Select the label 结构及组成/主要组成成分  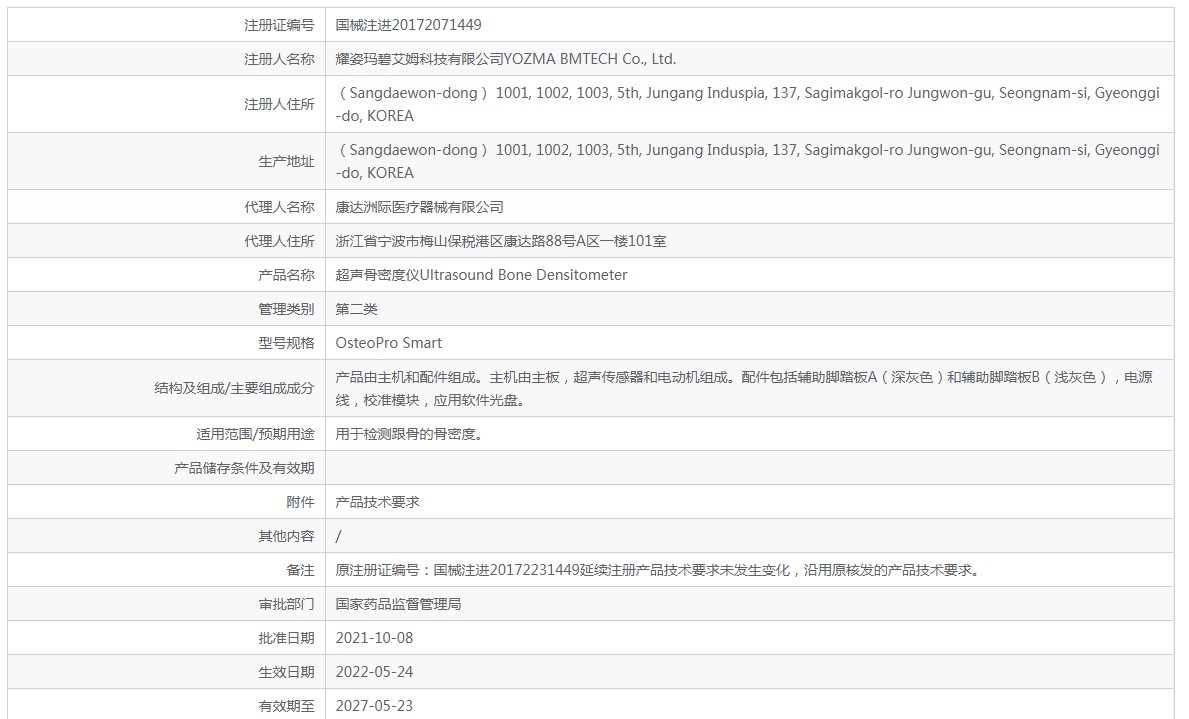(234, 388)
